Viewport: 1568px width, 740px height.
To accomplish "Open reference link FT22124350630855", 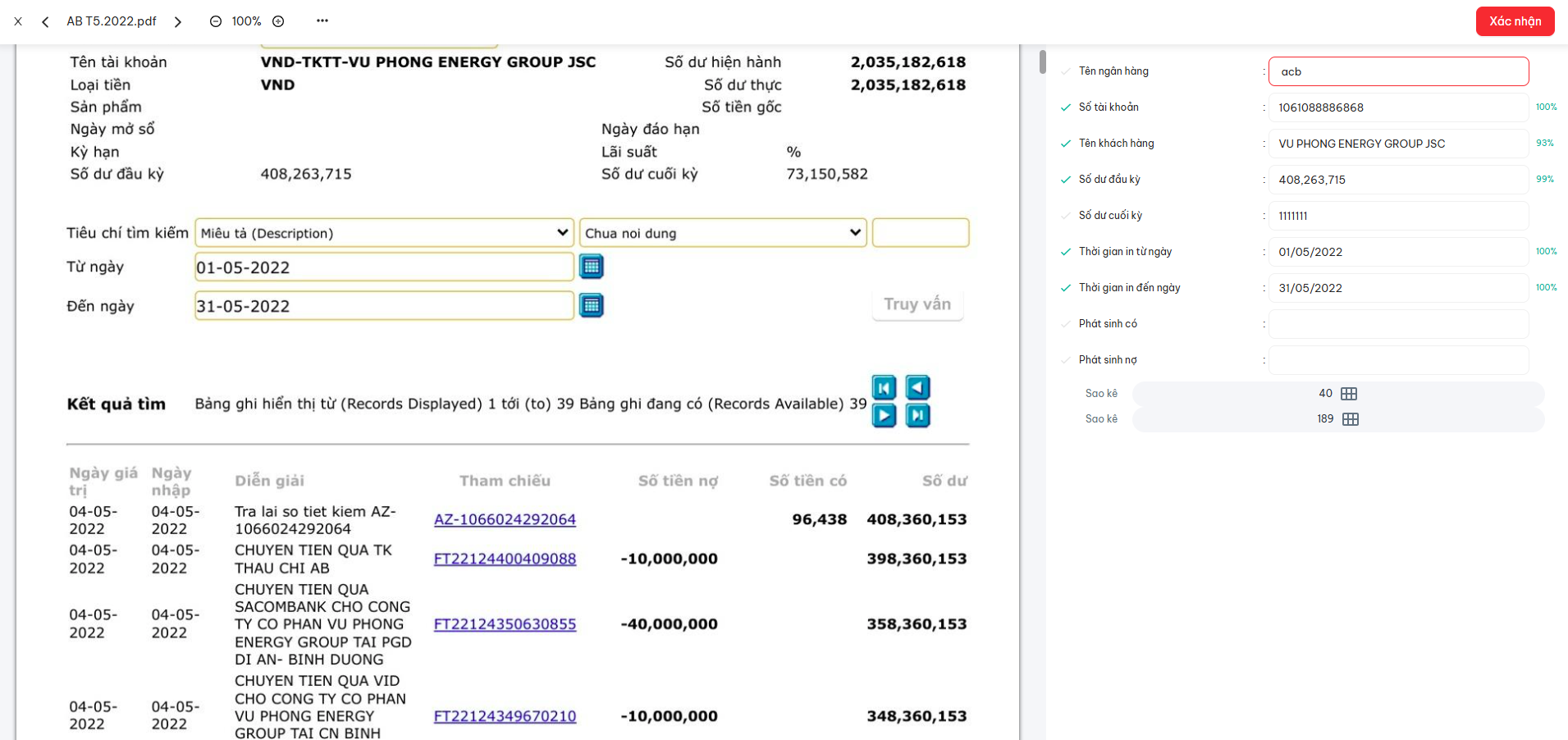I will tap(505, 624).
